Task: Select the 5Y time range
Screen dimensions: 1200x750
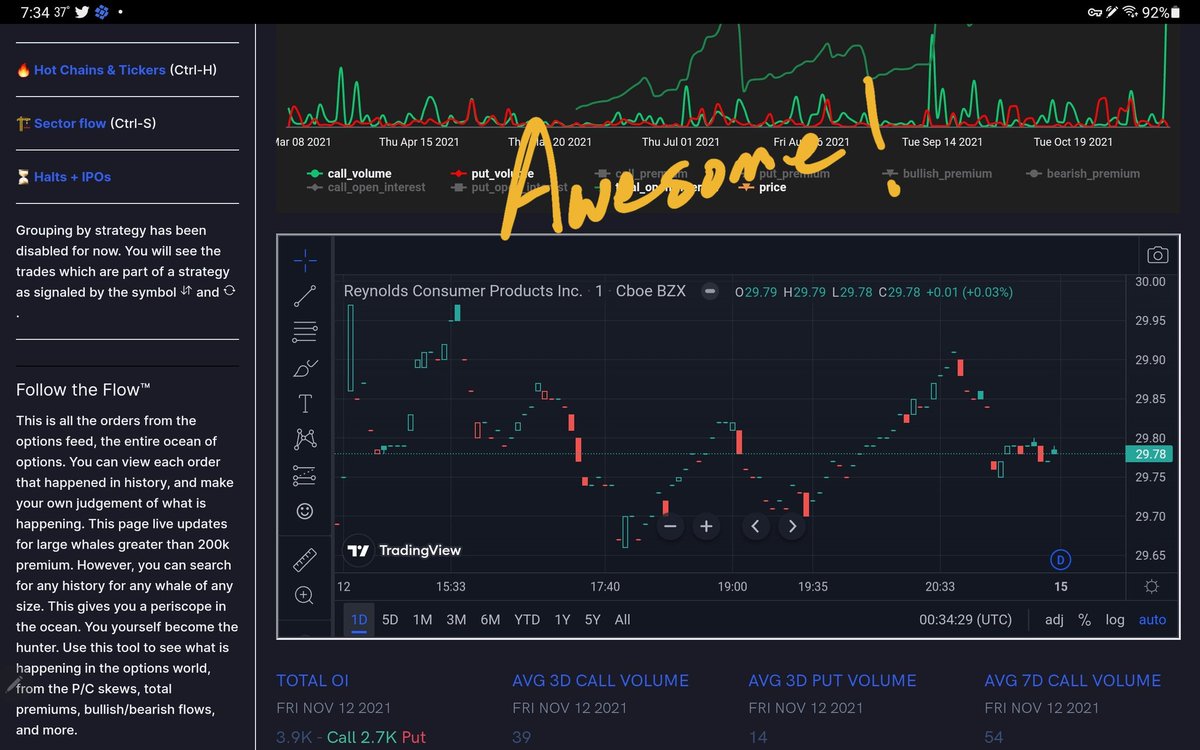Action: click(592, 619)
